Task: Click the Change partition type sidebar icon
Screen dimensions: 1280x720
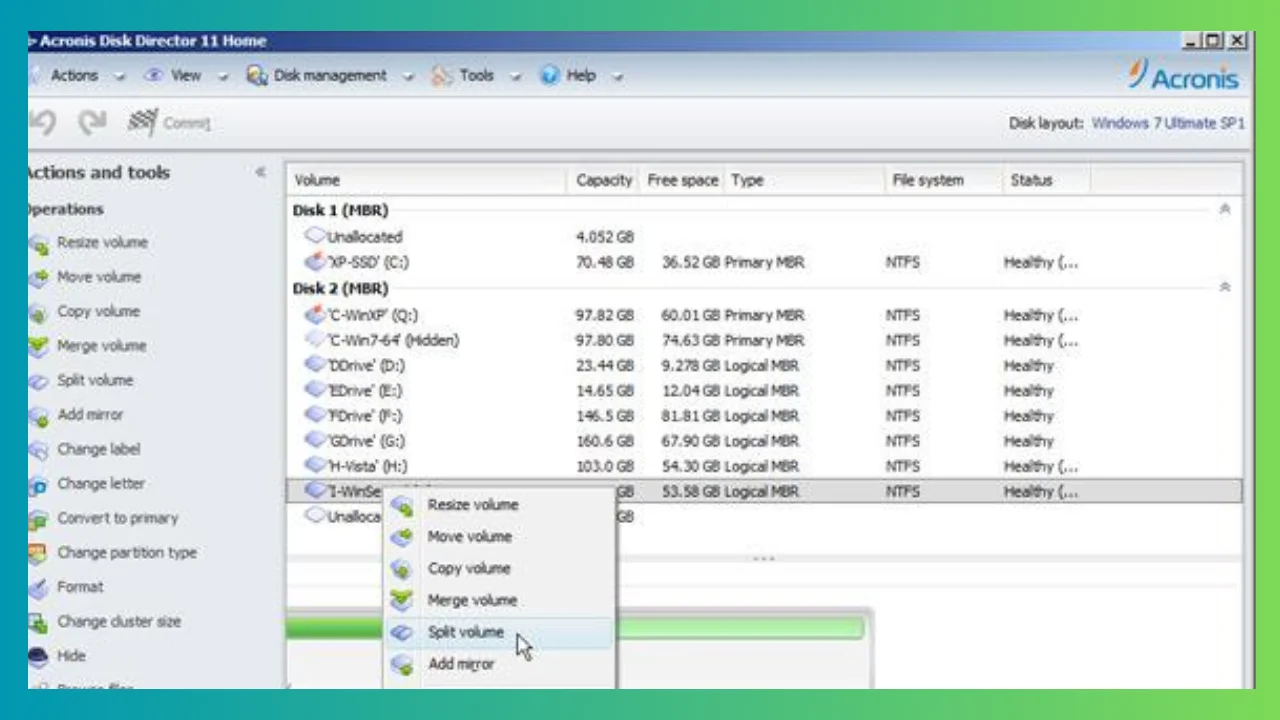Action: tap(39, 554)
